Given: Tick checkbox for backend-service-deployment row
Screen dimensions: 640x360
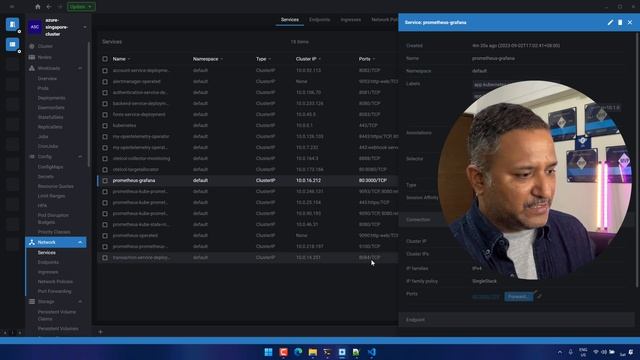Looking at the screenshot, I should coord(105,104).
